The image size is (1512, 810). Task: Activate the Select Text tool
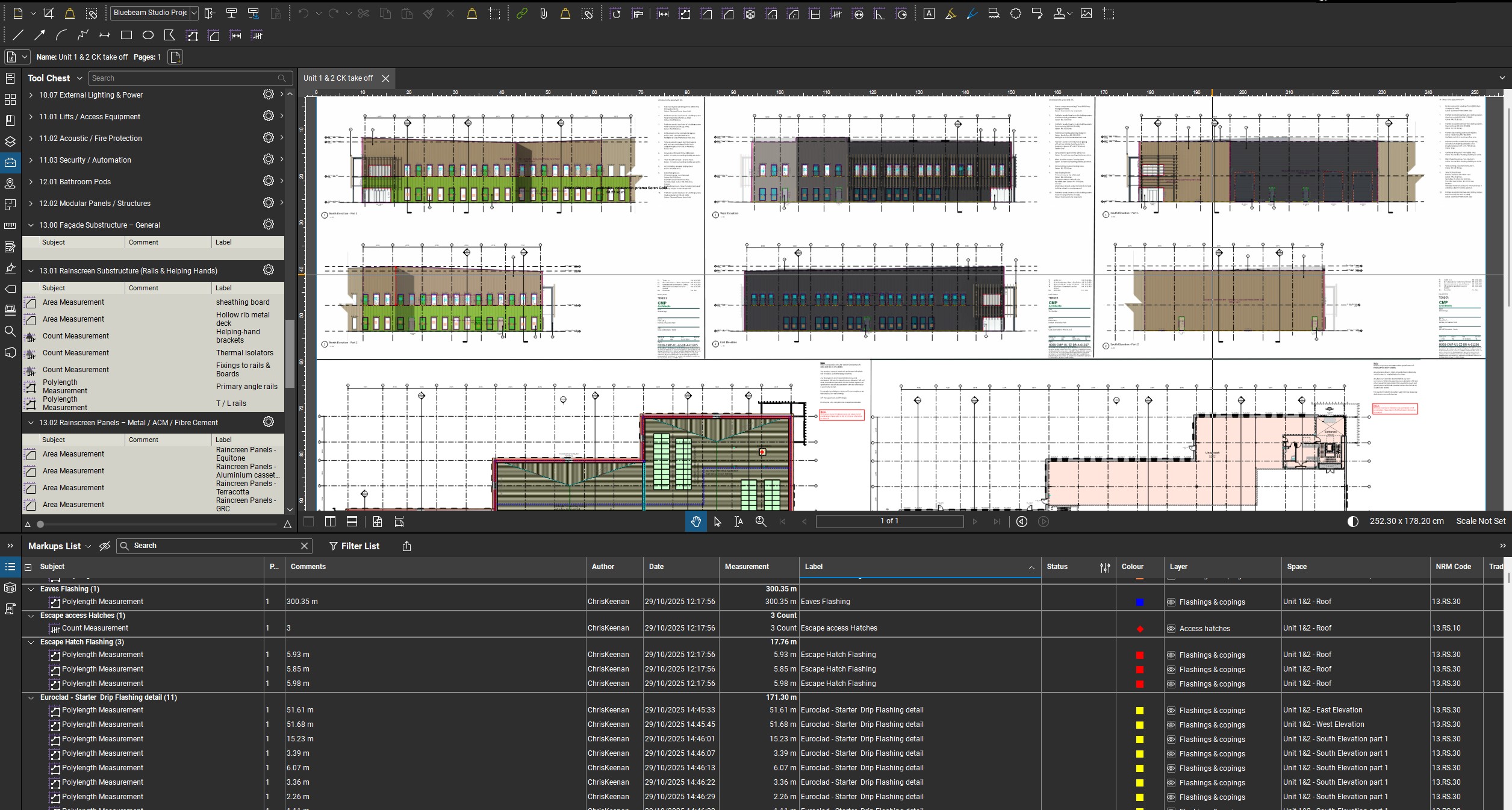(x=739, y=522)
